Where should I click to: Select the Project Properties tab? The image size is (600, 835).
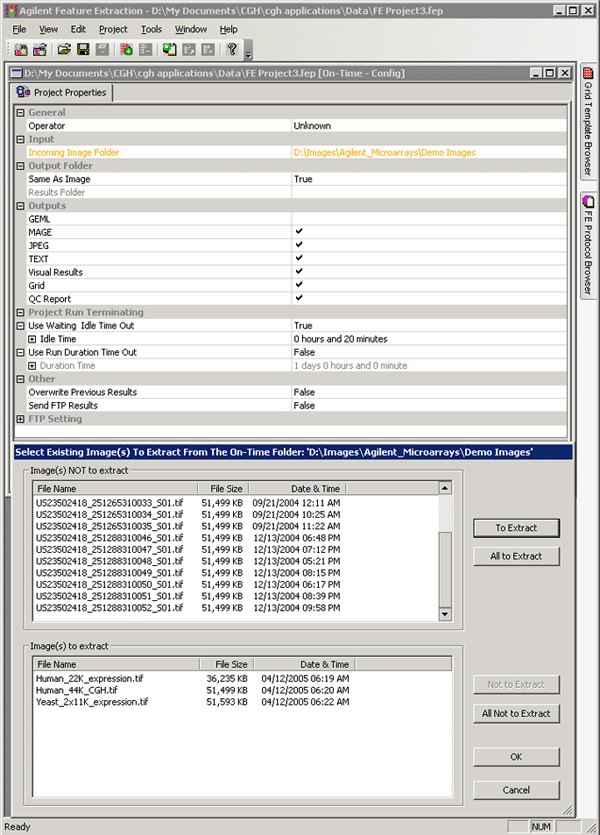click(62, 93)
